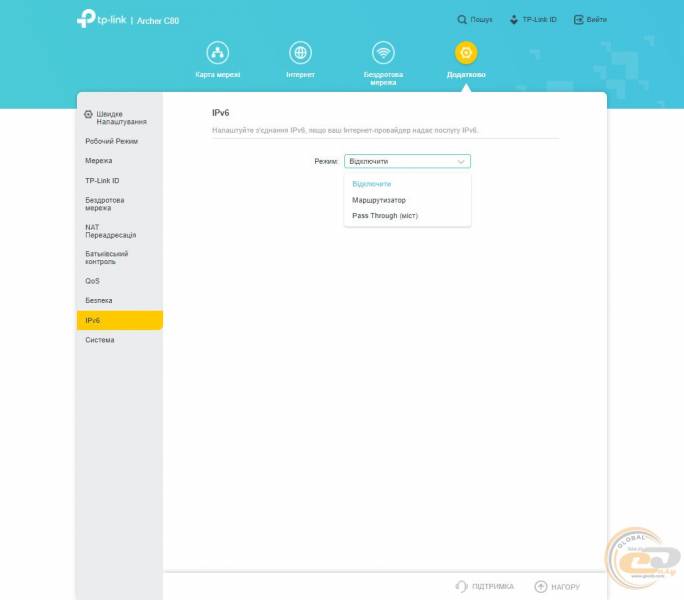Open NAT Переадресація sidebar item

[120, 231]
